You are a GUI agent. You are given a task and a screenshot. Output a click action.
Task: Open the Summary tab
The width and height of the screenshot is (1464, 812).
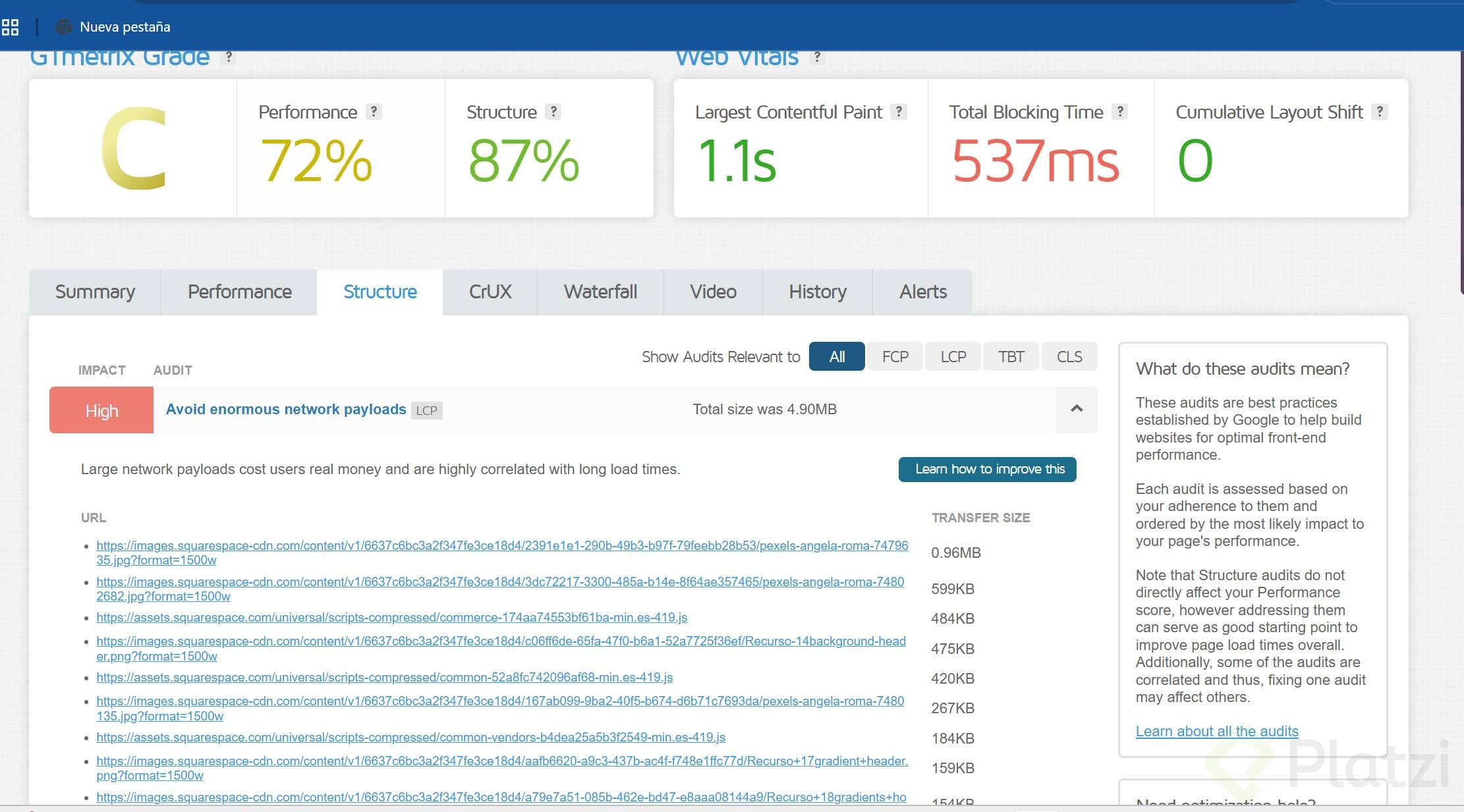(95, 292)
